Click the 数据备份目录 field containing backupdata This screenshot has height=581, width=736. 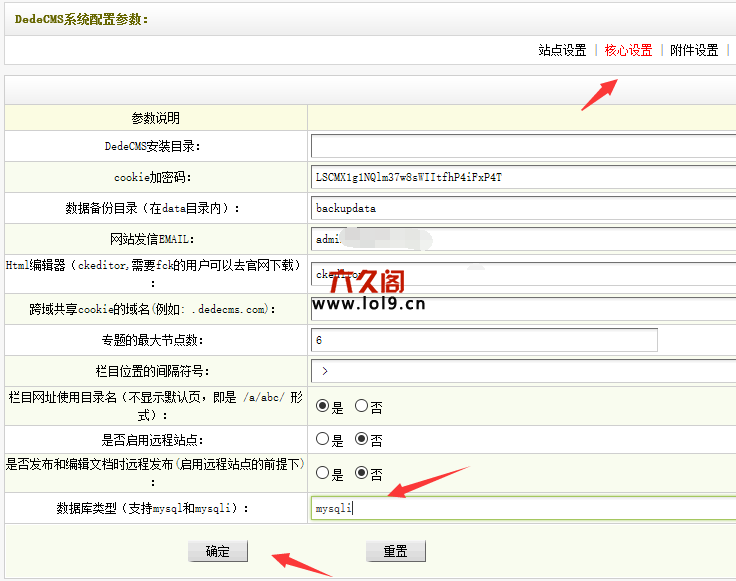click(523, 209)
